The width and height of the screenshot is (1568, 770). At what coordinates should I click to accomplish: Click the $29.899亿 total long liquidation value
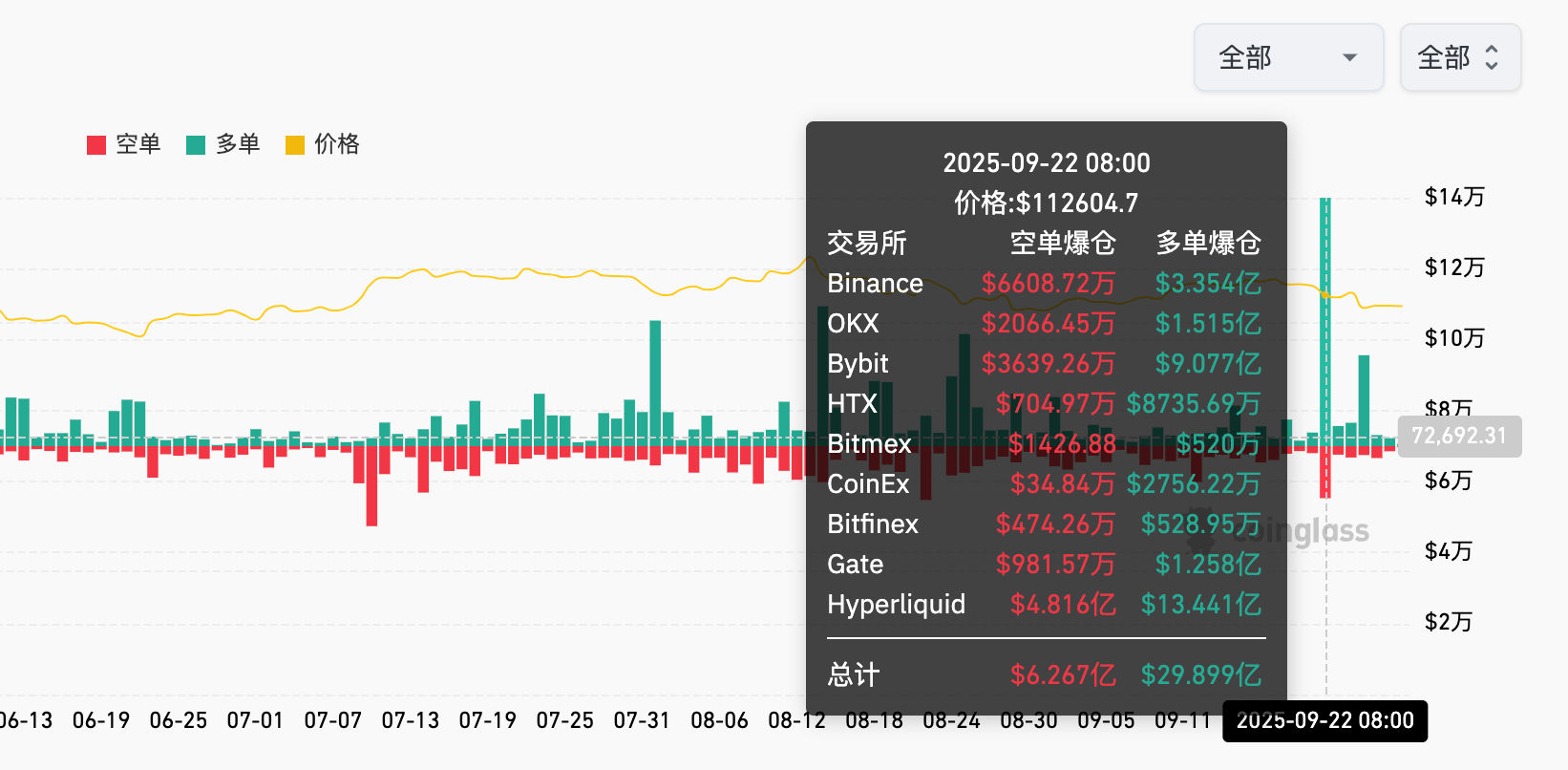click(x=1201, y=675)
